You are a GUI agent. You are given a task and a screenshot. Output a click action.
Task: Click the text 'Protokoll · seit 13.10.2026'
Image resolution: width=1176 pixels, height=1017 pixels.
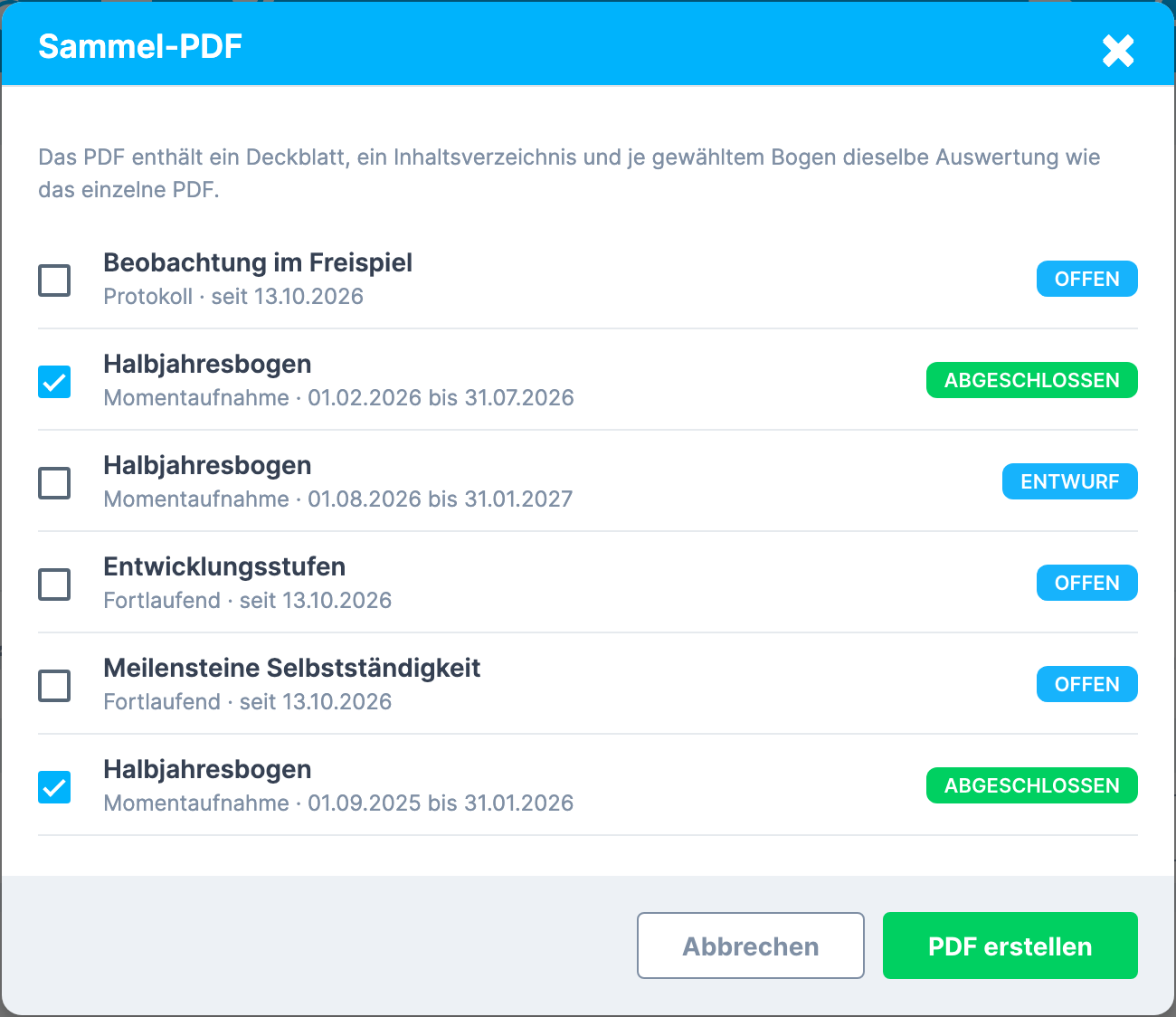(x=233, y=297)
